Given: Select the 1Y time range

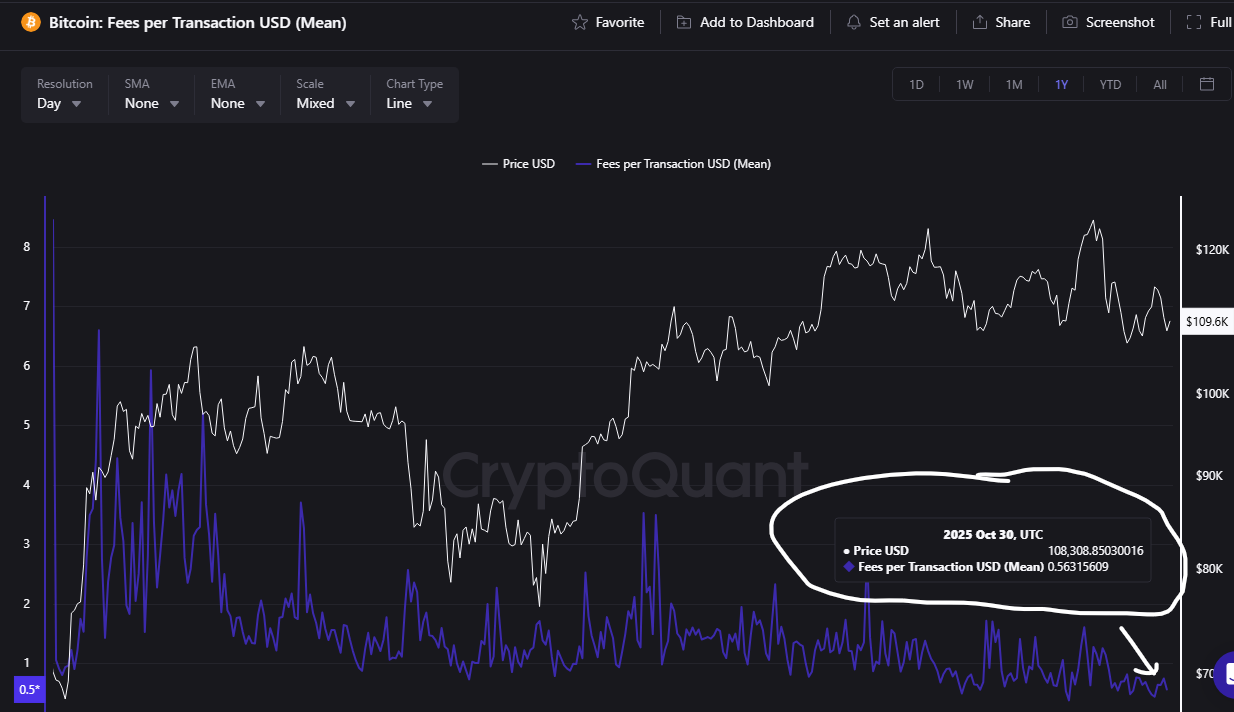Looking at the screenshot, I should (1061, 84).
